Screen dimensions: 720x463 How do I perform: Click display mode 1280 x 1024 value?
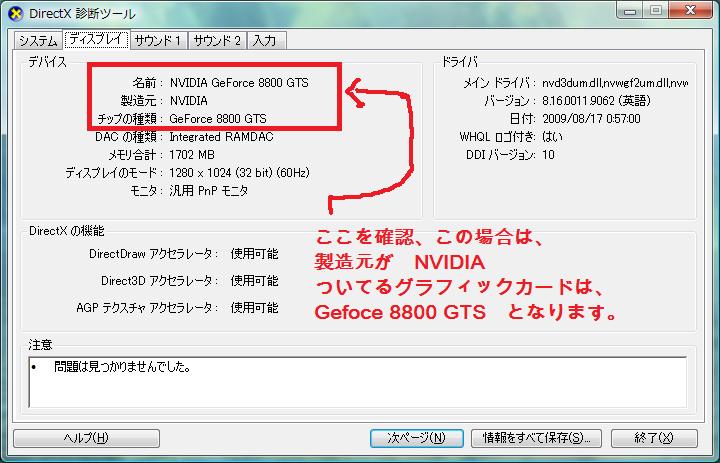[239, 173]
